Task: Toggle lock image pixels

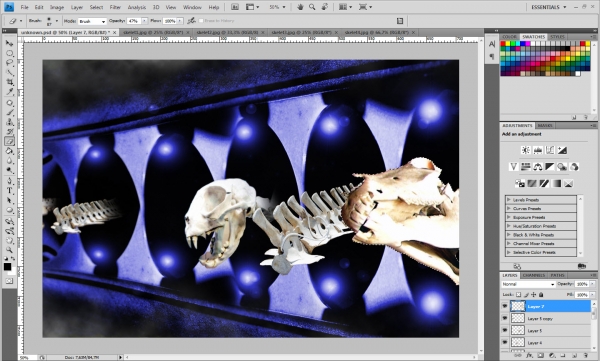Action: (526, 294)
